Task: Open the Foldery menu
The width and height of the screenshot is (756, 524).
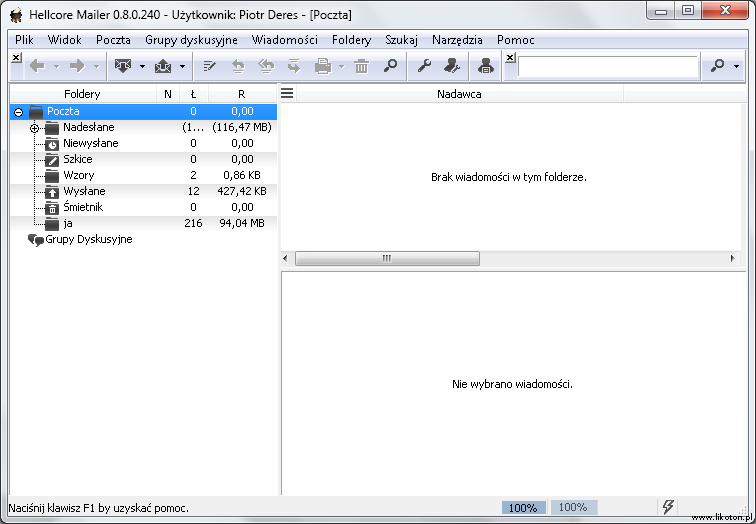Action: point(351,40)
